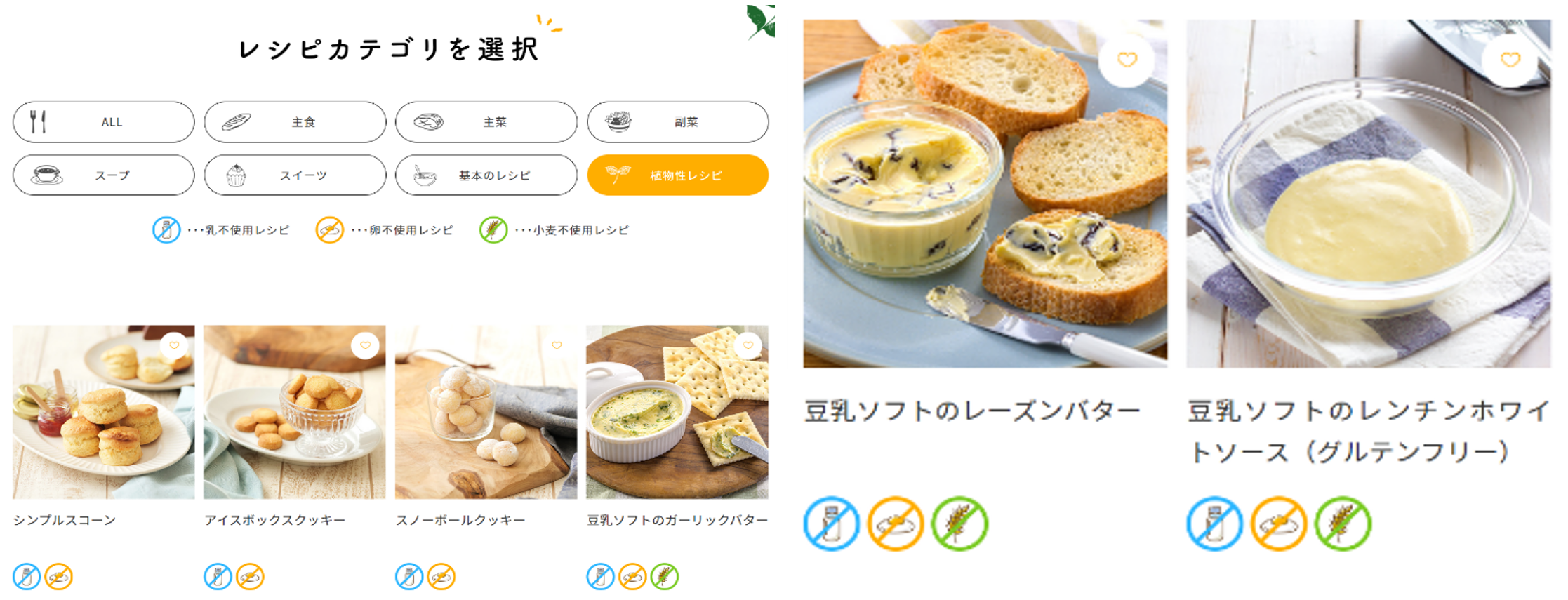
Task: Click dairy-free icon under レーズンバター
Action: [x=832, y=524]
